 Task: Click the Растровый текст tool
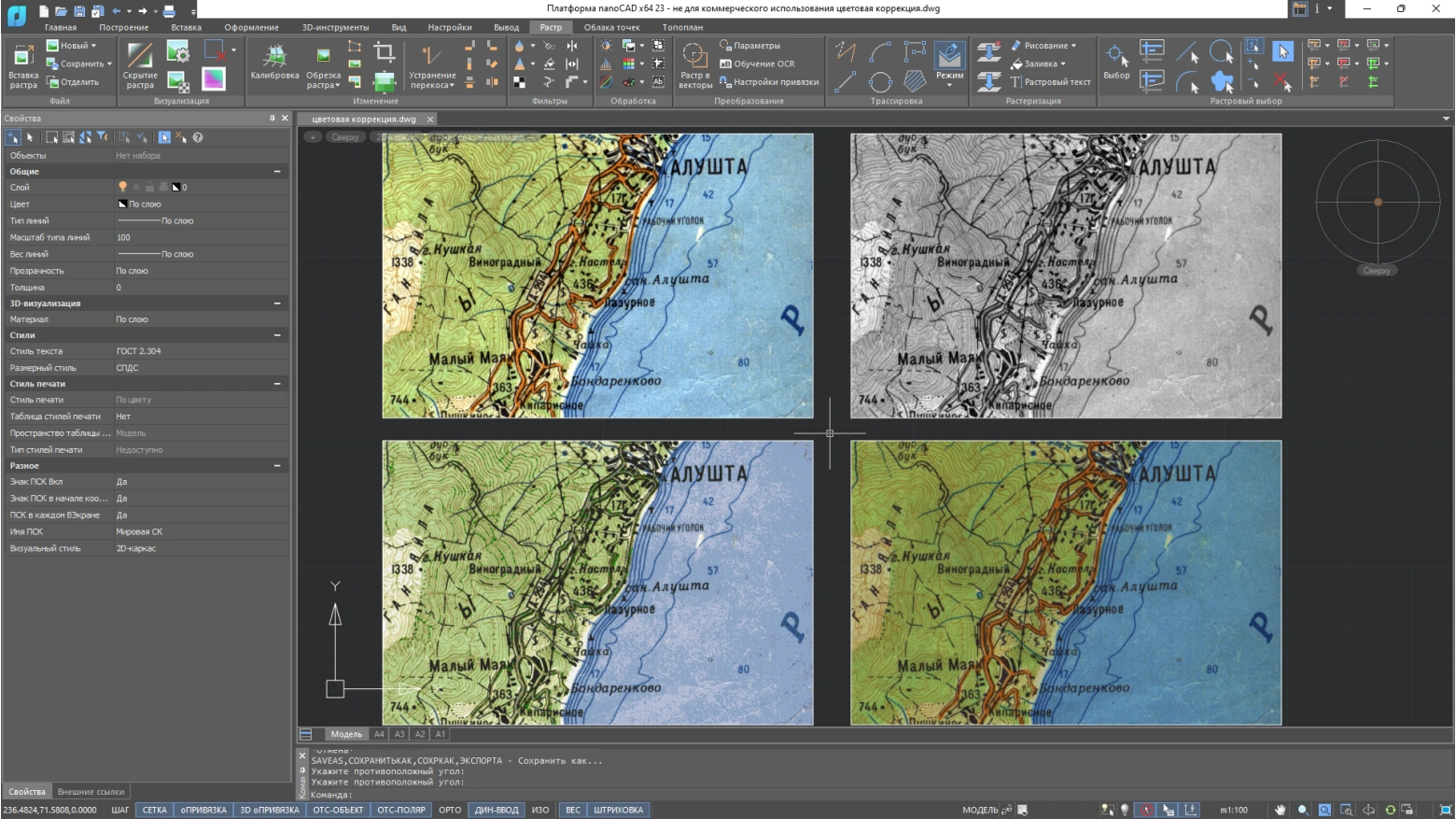(x=1051, y=82)
